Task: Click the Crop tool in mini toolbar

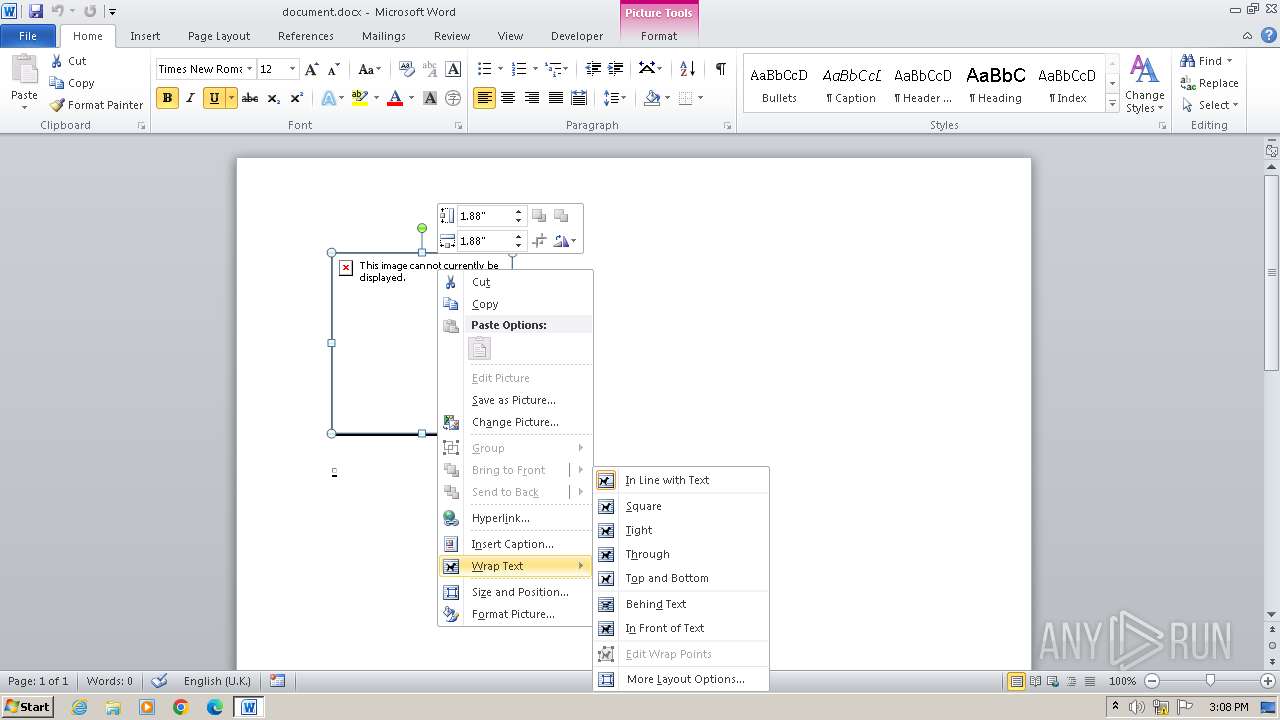Action: [540, 241]
